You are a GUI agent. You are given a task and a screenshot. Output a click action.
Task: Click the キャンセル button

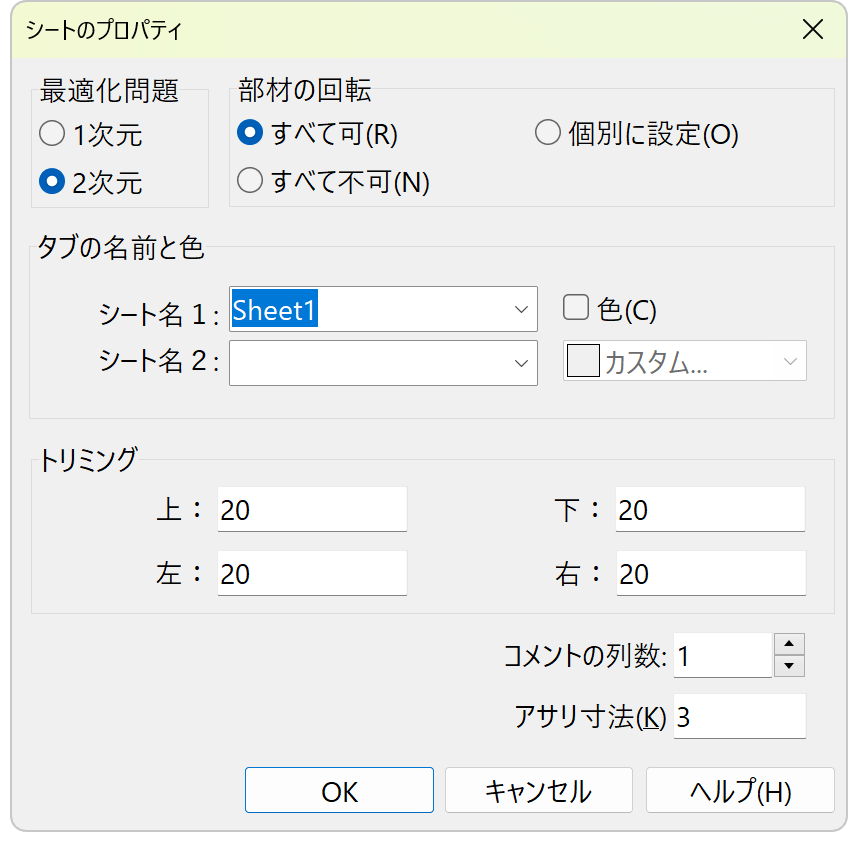(538, 791)
